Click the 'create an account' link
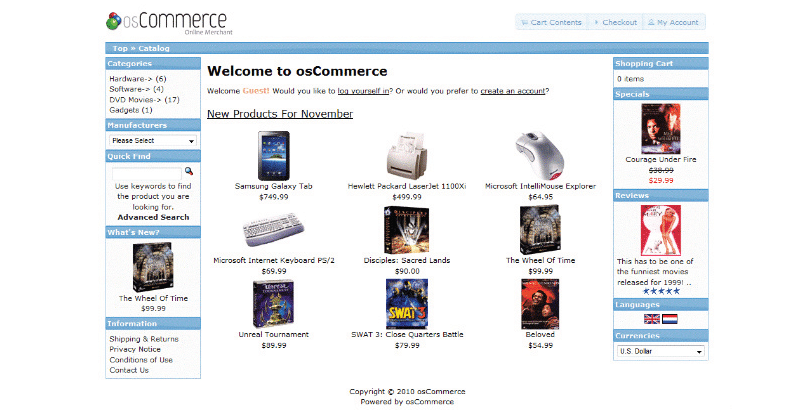This screenshot has height=410, width=800. tap(513, 91)
